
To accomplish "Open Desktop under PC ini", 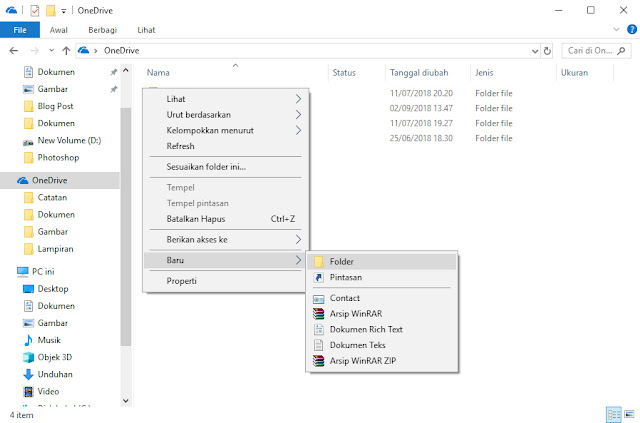I will (x=53, y=289).
